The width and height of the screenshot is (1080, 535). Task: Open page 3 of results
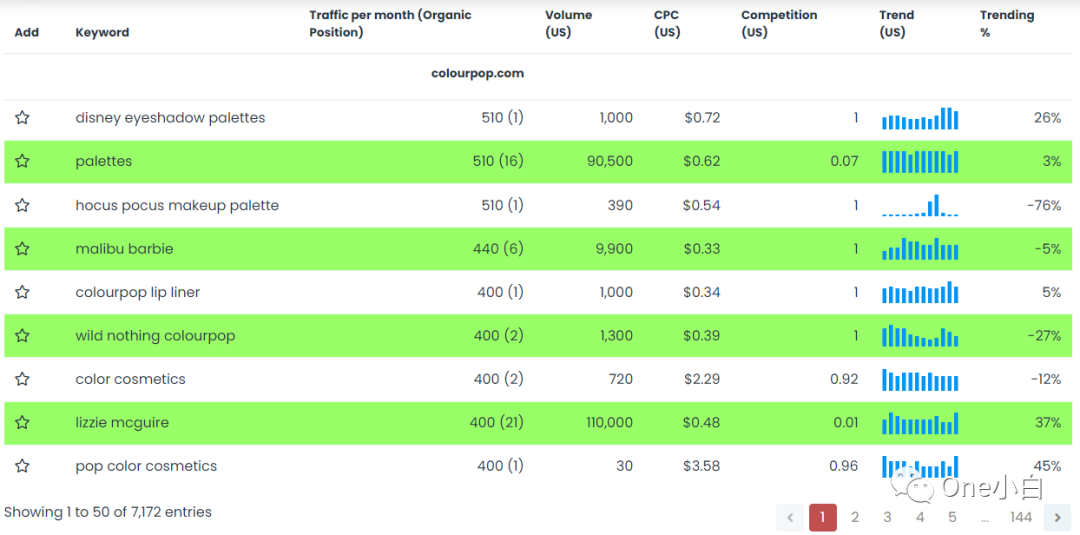tap(887, 518)
